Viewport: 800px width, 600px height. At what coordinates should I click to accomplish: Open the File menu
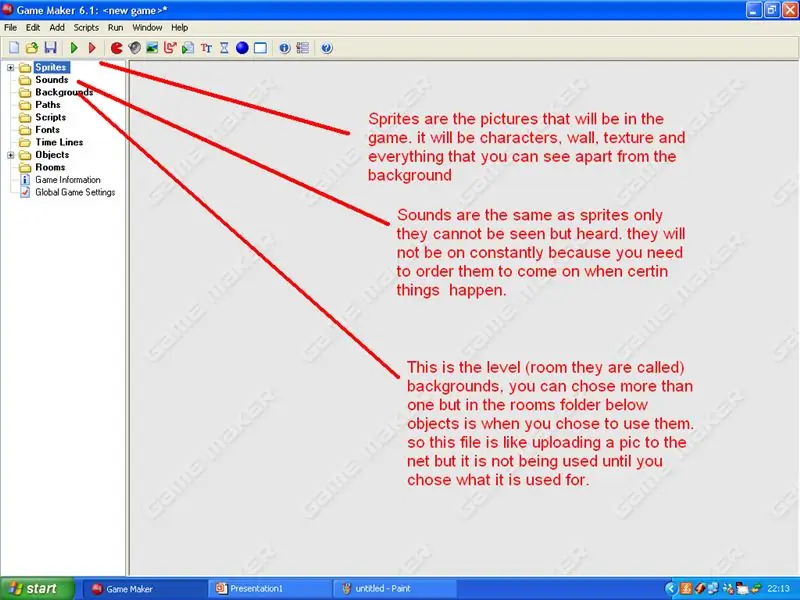[11, 28]
